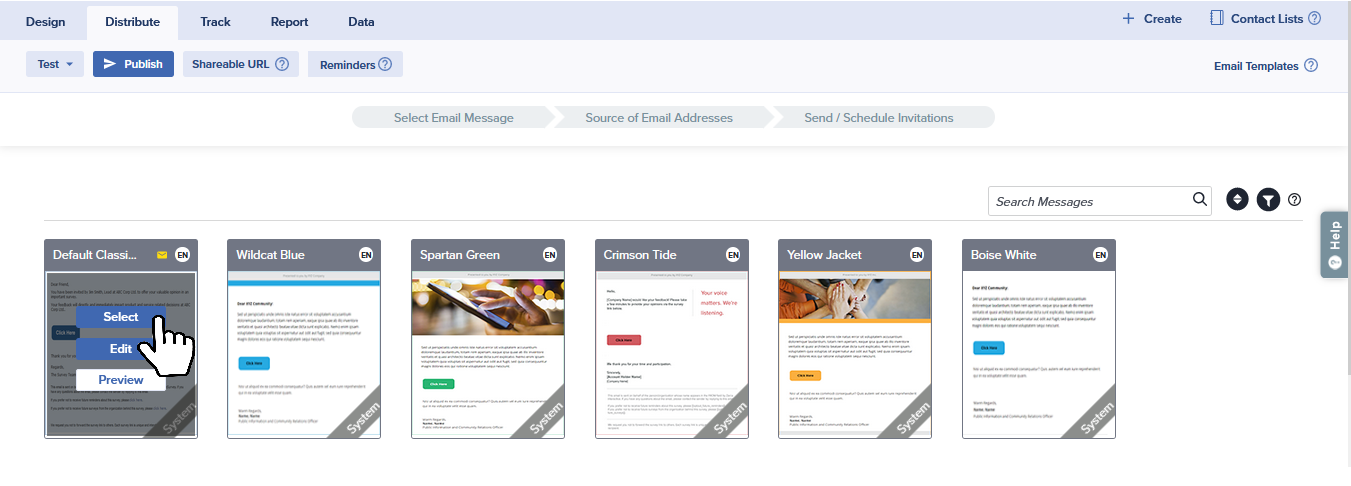Open the Report tab

coord(289,22)
